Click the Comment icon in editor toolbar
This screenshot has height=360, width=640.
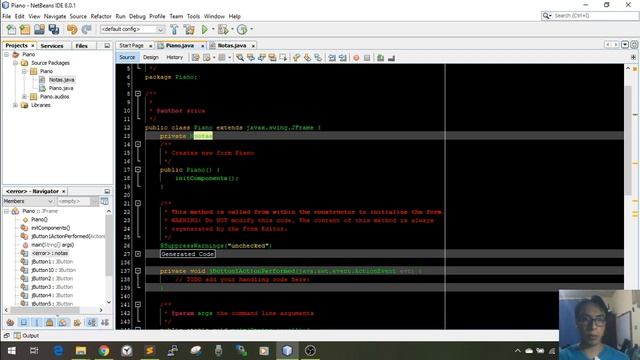pos(380,58)
